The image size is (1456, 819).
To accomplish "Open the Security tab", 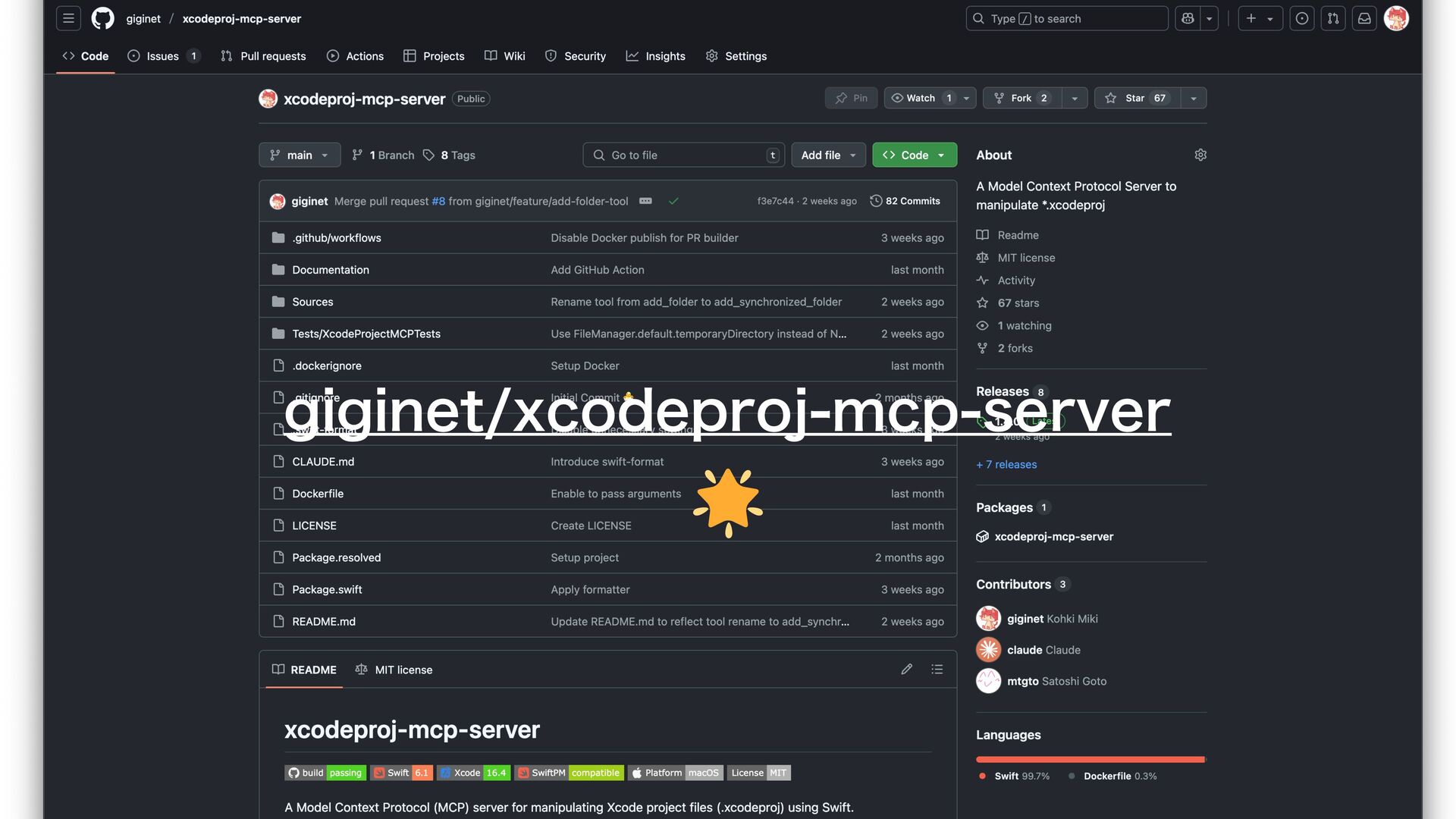I will (x=576, y=56).
